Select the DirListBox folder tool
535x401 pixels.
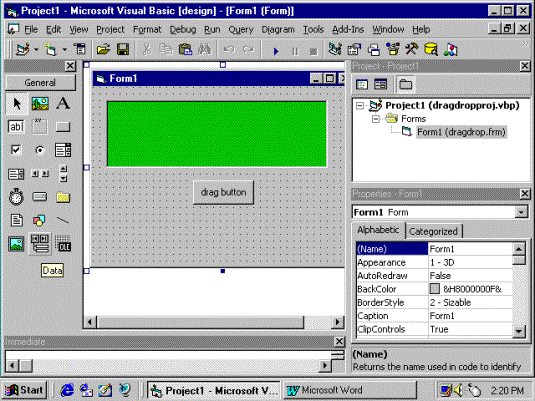[x=63, y=197]
